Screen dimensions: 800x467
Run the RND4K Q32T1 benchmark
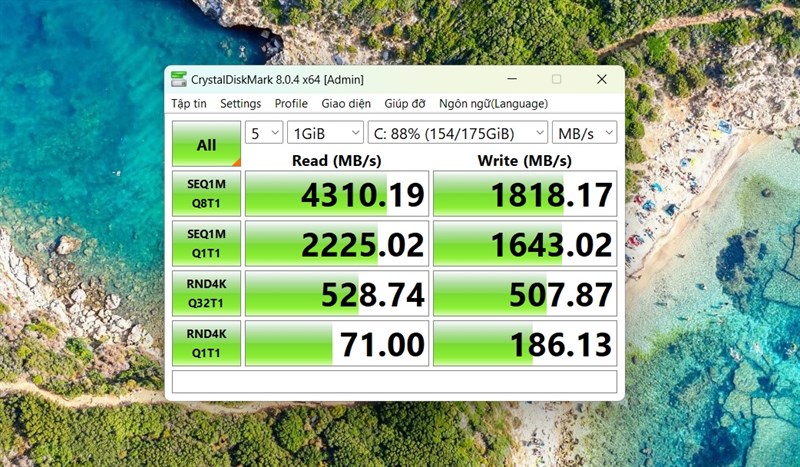206,293
